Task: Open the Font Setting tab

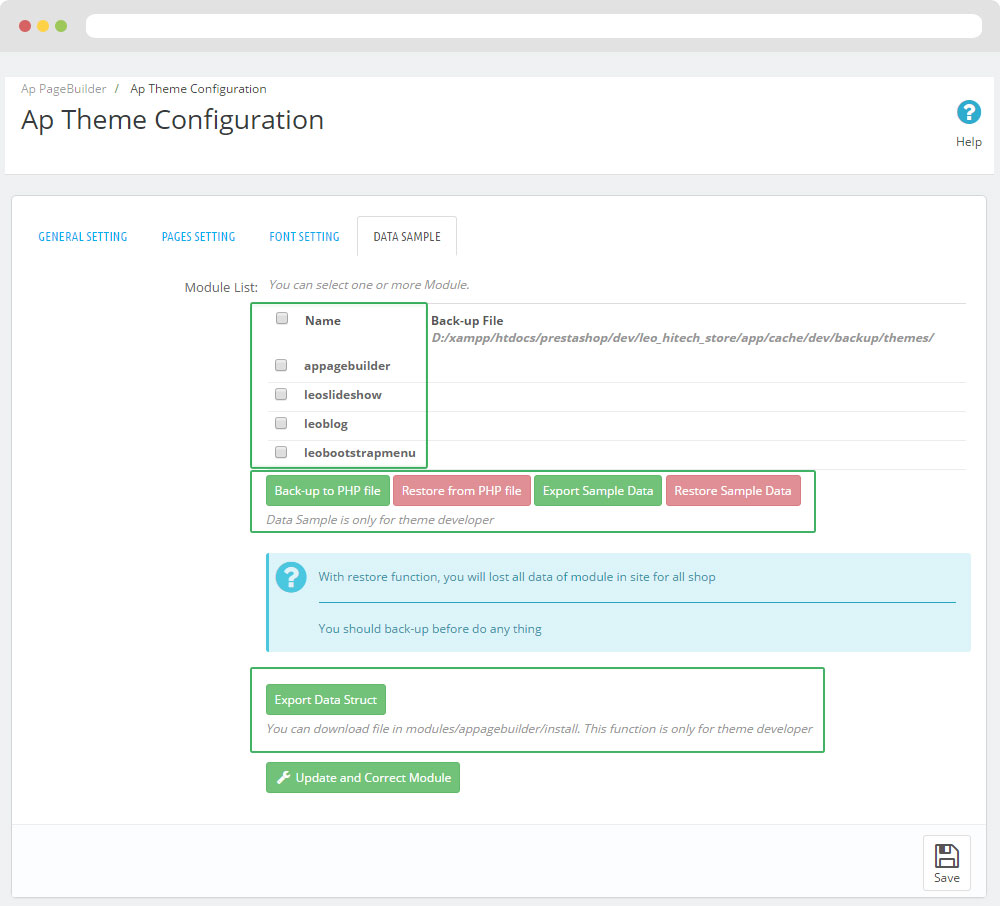Action: pos(304,237)
